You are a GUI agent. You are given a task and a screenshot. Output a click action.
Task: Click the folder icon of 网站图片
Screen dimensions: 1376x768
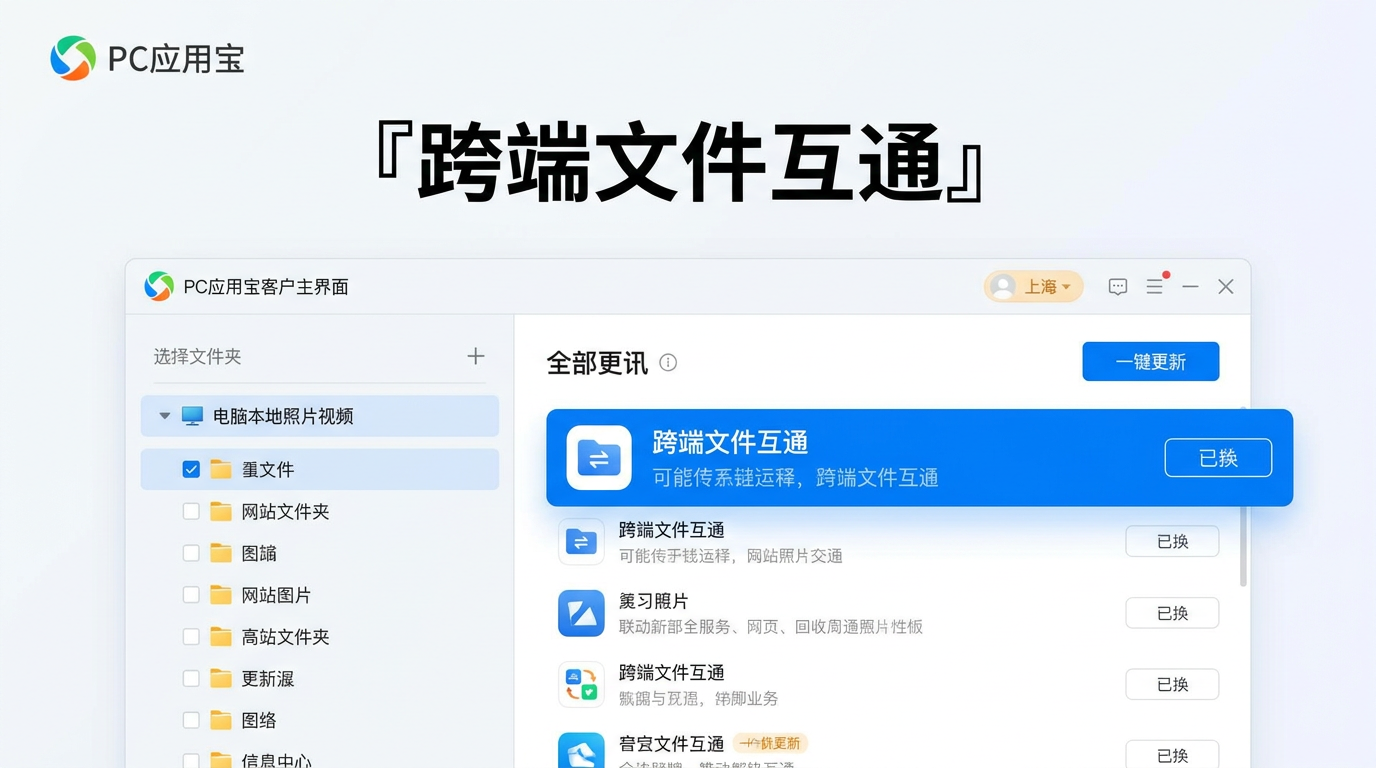(221, 595)
